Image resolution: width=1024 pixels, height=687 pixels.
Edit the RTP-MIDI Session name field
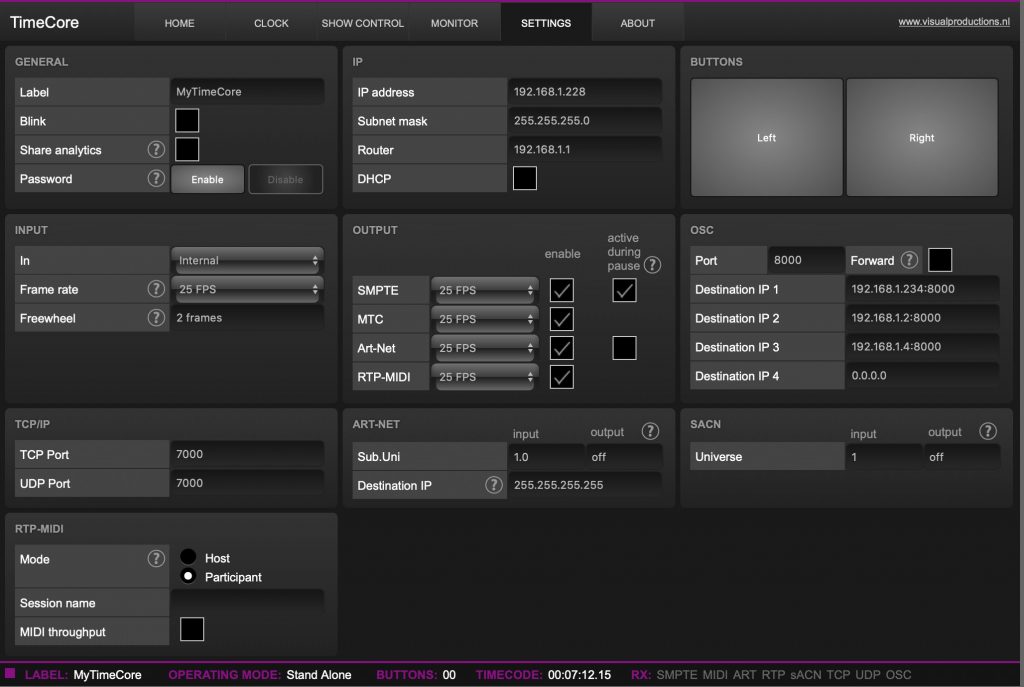248,602
